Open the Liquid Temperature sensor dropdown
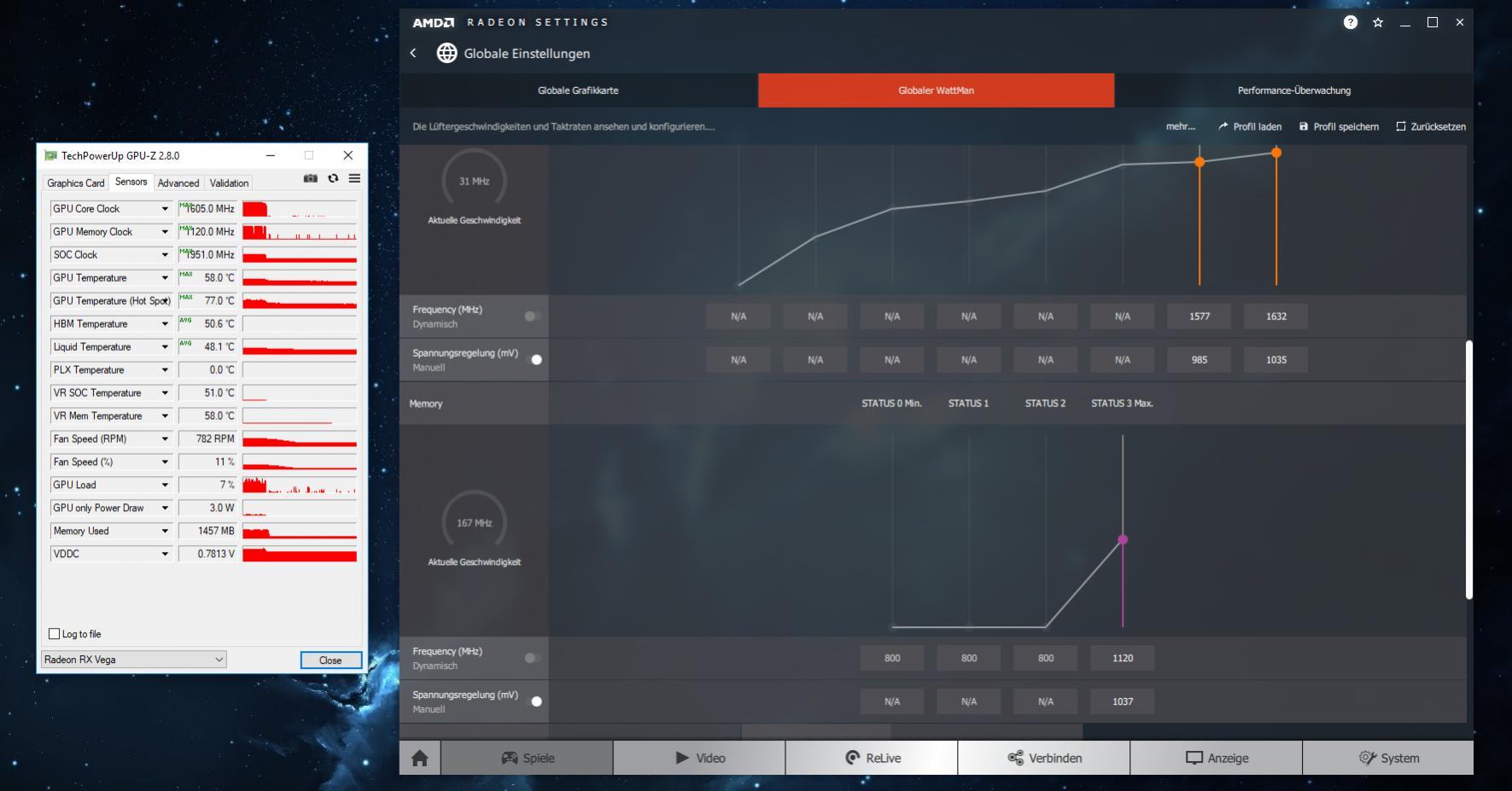This screenshot has height=791, width=1512. coord(165,346)
